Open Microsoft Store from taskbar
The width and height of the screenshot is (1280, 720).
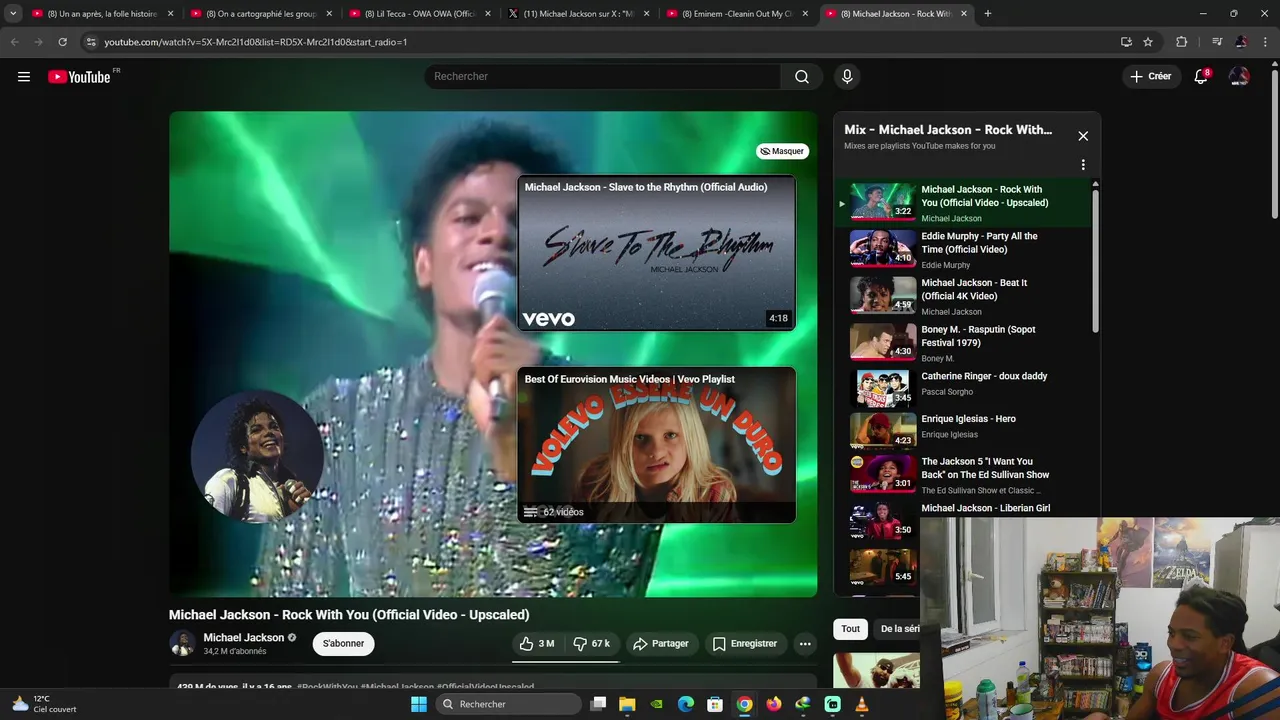click(715, 704)
